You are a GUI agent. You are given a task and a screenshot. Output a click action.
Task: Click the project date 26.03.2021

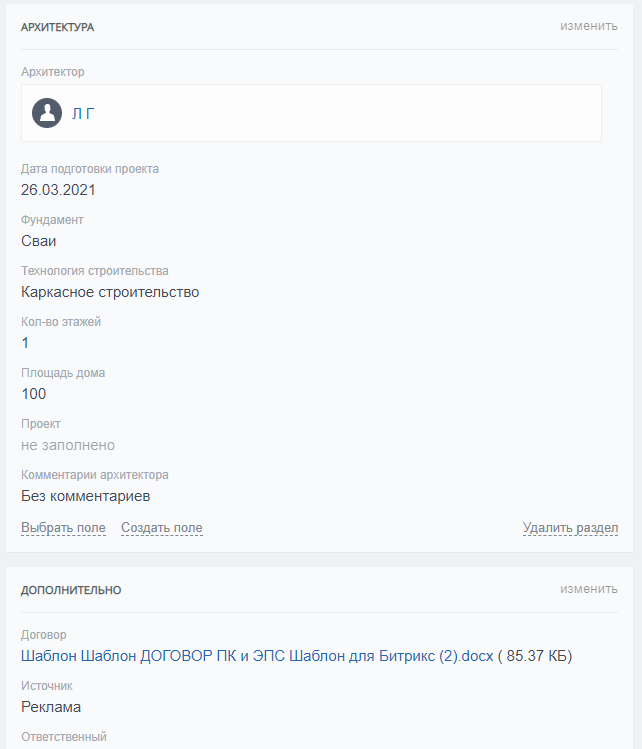pyautogui.click(x=58, y=190)
